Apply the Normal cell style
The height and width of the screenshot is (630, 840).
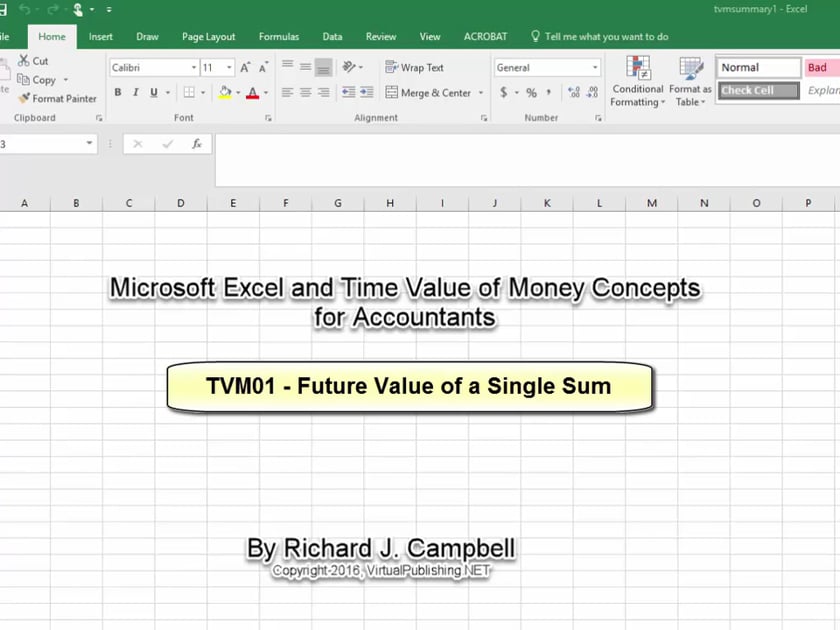(x=759, y=68)
